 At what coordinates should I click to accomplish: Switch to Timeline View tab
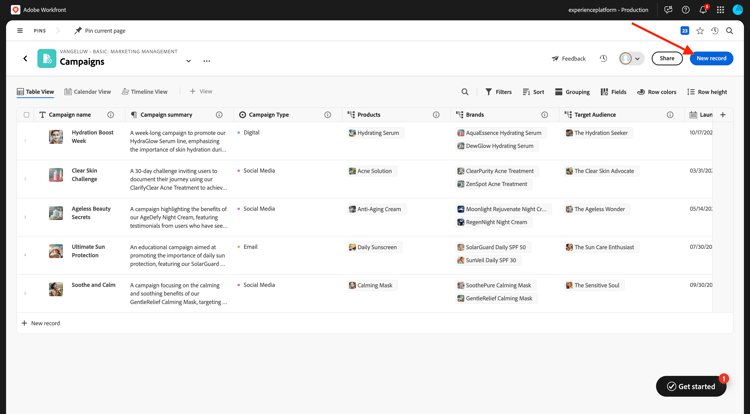[x=144, y=91]
